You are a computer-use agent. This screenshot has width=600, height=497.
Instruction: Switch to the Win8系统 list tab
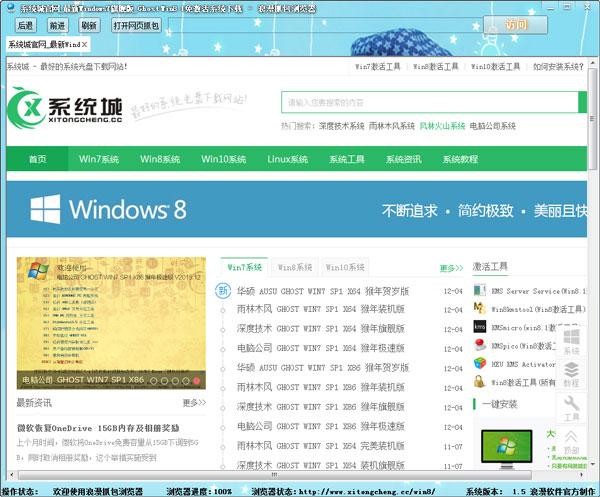pos(295,267)
